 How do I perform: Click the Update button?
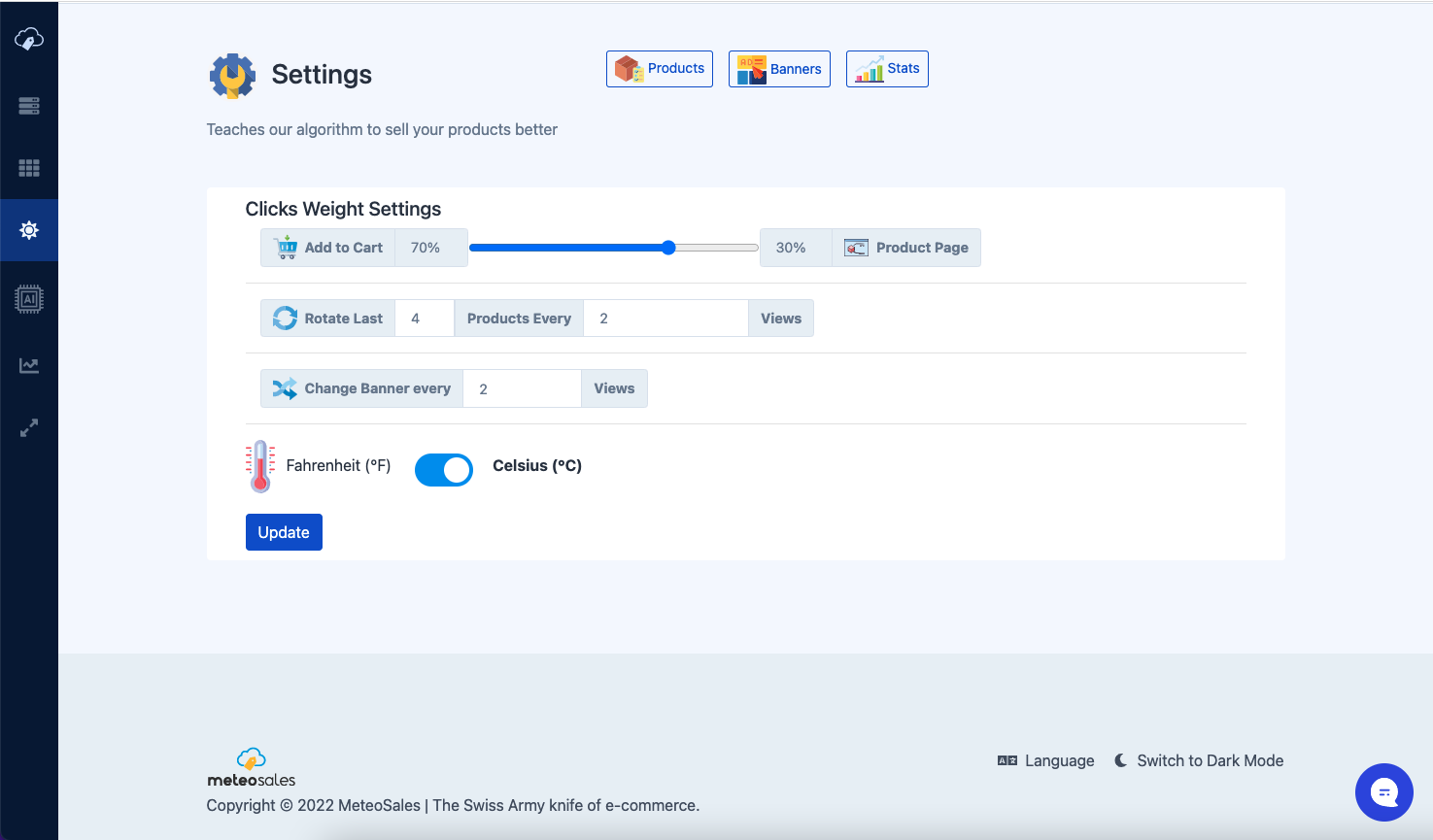(284, 532)
